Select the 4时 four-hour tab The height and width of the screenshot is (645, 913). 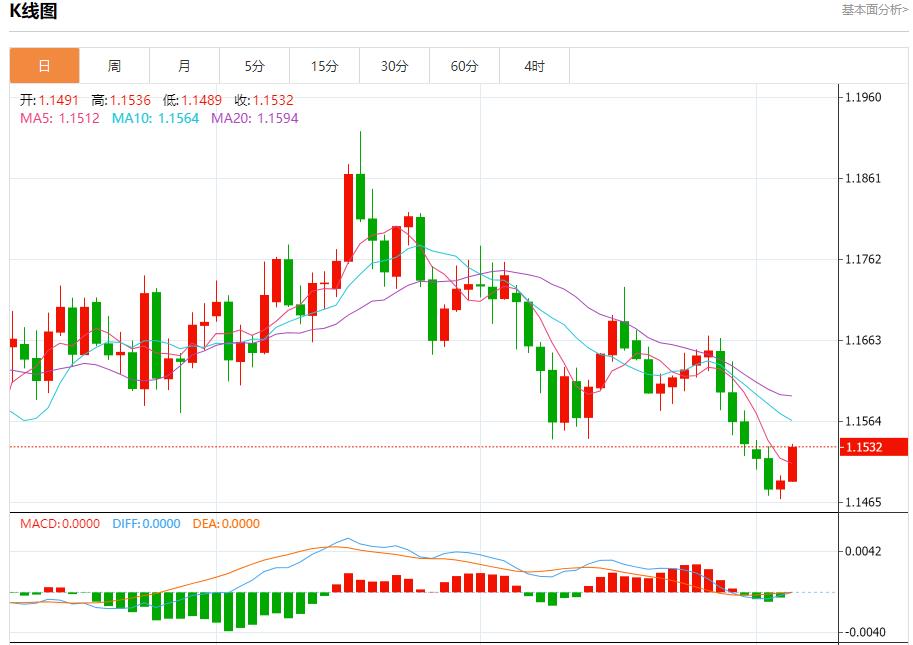click(x=534, y=65)
